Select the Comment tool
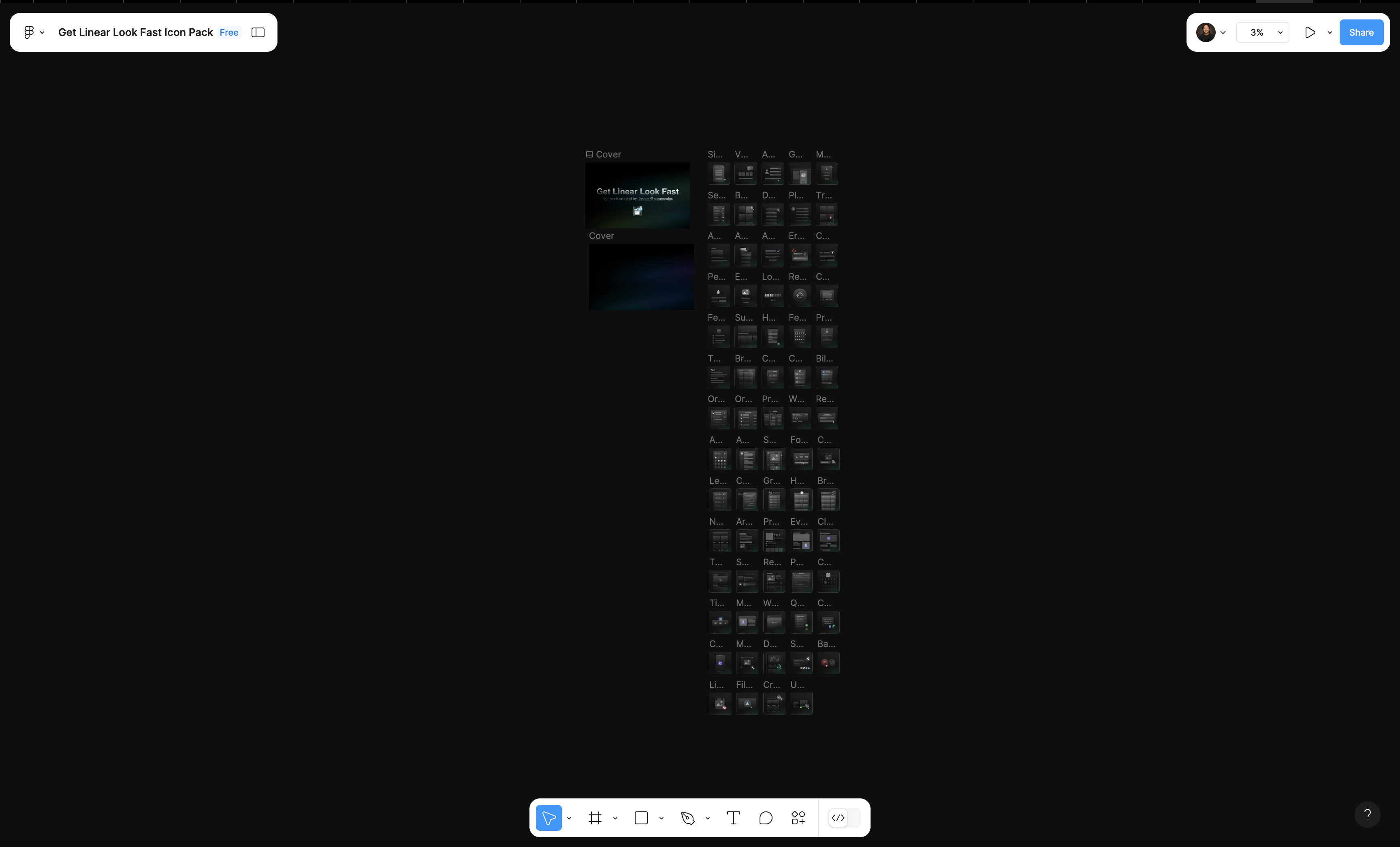 tap(766, 817)
